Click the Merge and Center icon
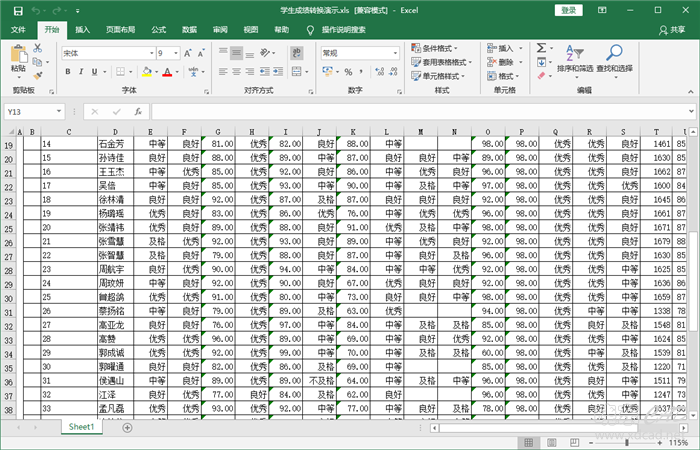 [x=296, y=71]
